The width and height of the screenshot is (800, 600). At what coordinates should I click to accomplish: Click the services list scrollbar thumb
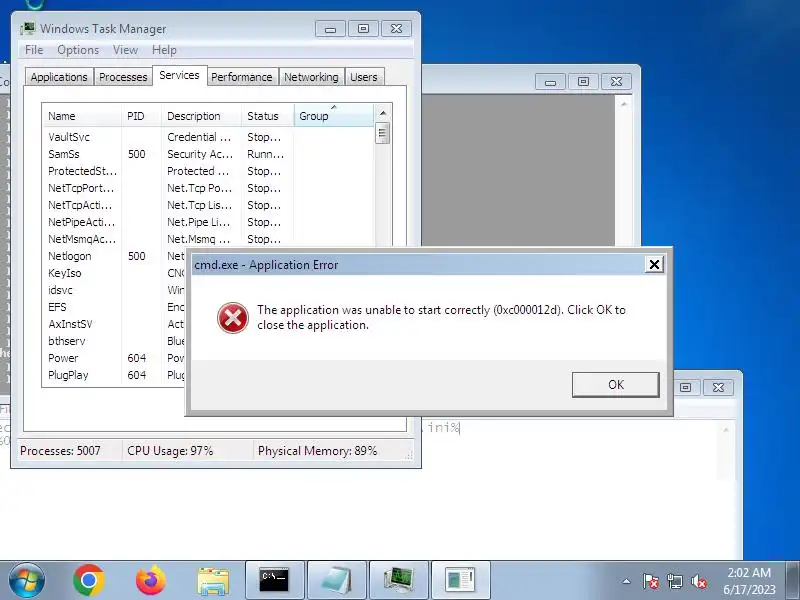tap(383, 133)
